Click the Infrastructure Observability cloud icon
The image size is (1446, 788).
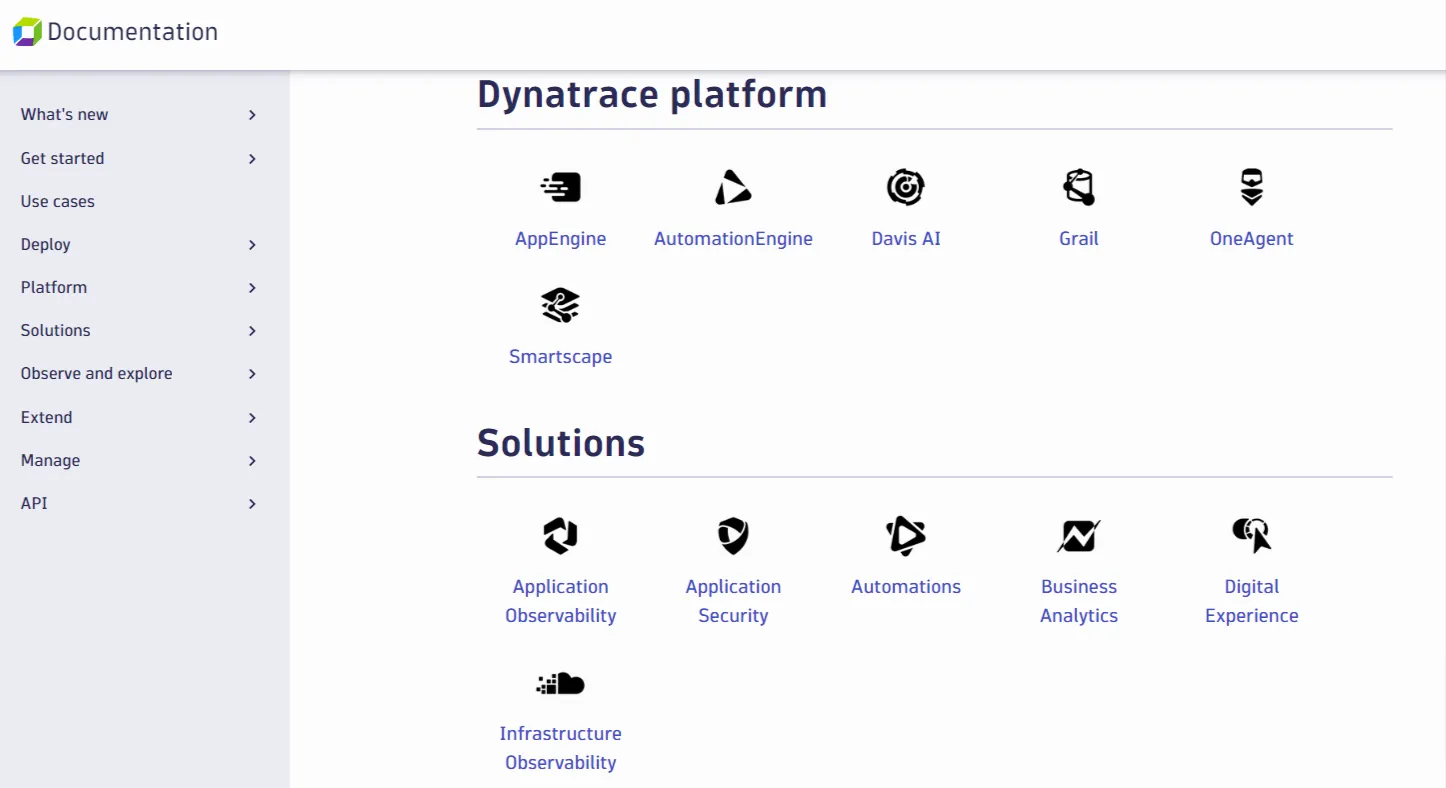click(x=561, y=683)
